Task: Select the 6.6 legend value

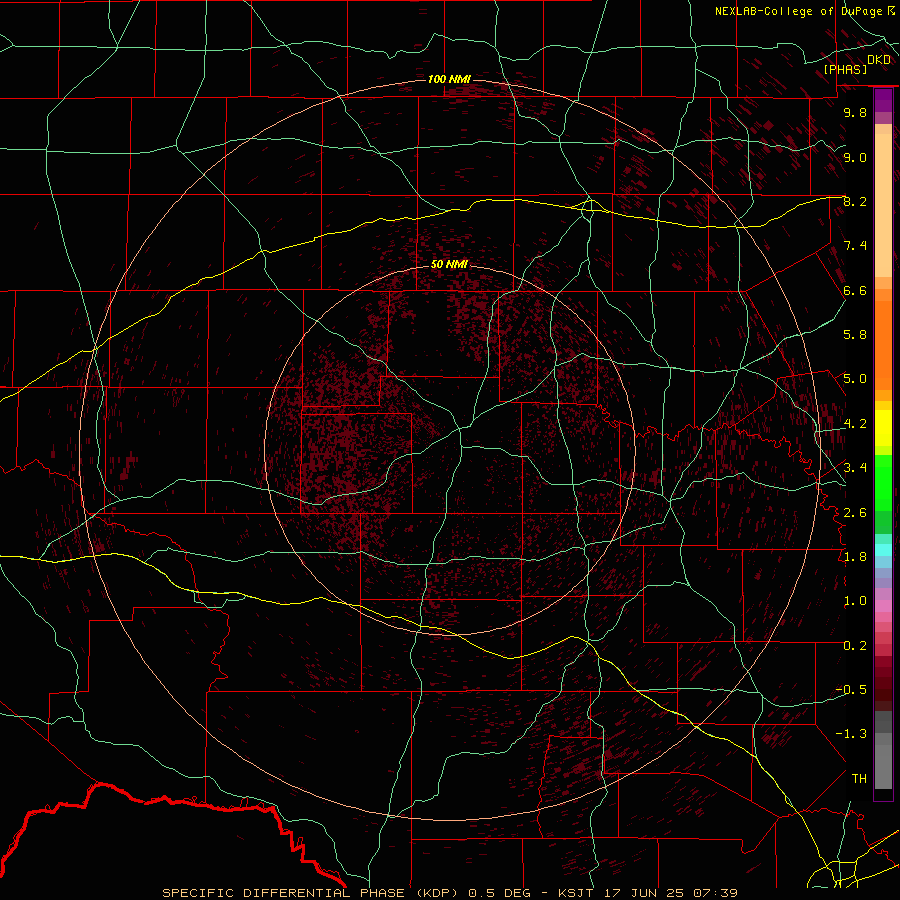Action: tap(855, 291)
